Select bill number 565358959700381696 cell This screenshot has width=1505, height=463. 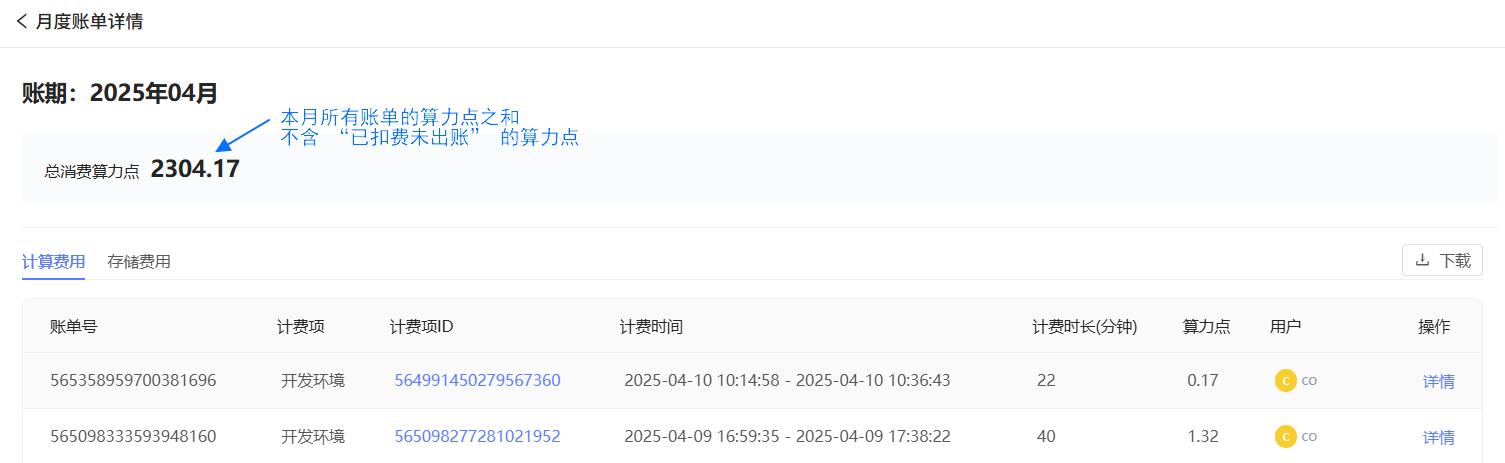133,380
